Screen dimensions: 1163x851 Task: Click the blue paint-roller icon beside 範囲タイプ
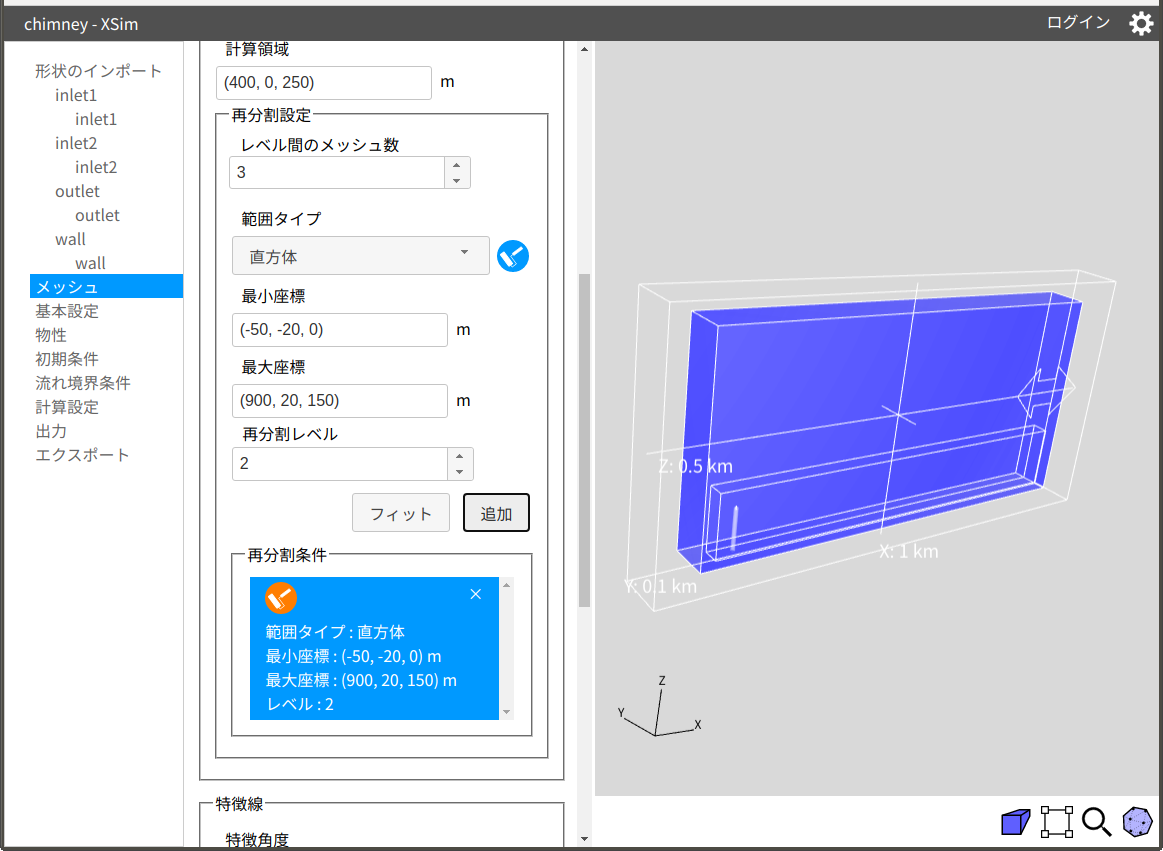513,256
